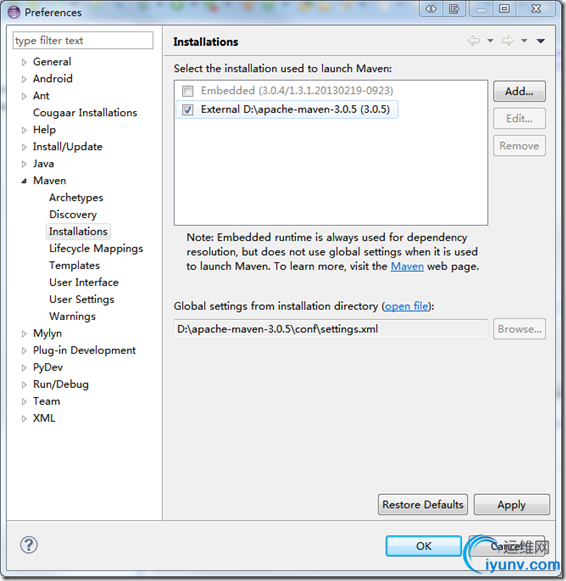Select Embedded (3.0.4/1.3.1.20130219-0923) list row
Viewport: 566px width, 581px height.
pos(287,91)
